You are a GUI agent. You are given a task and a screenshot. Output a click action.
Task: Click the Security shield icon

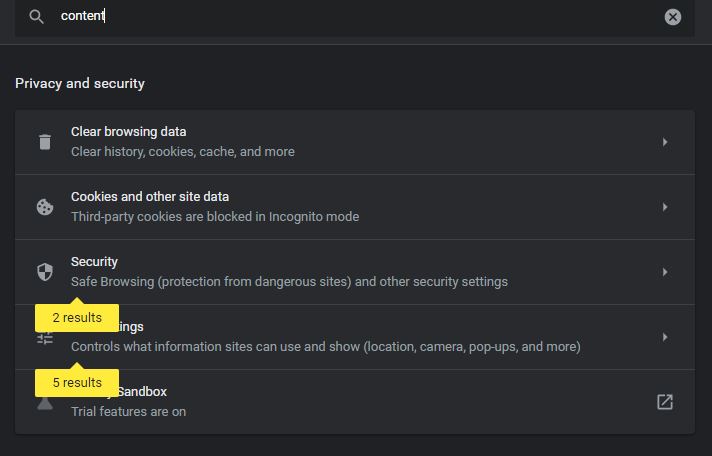[x=45, y=272]
